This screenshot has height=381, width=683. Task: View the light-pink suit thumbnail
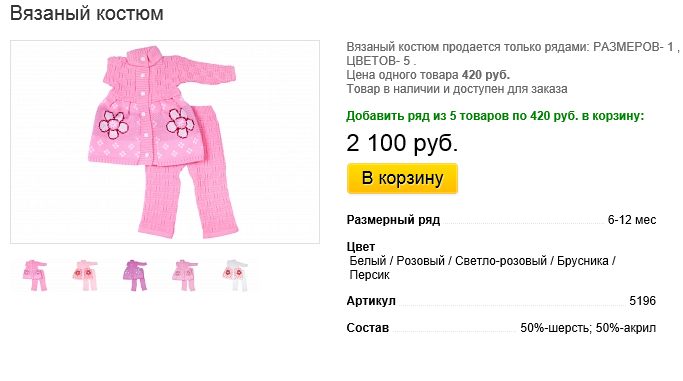coord(185,275)
